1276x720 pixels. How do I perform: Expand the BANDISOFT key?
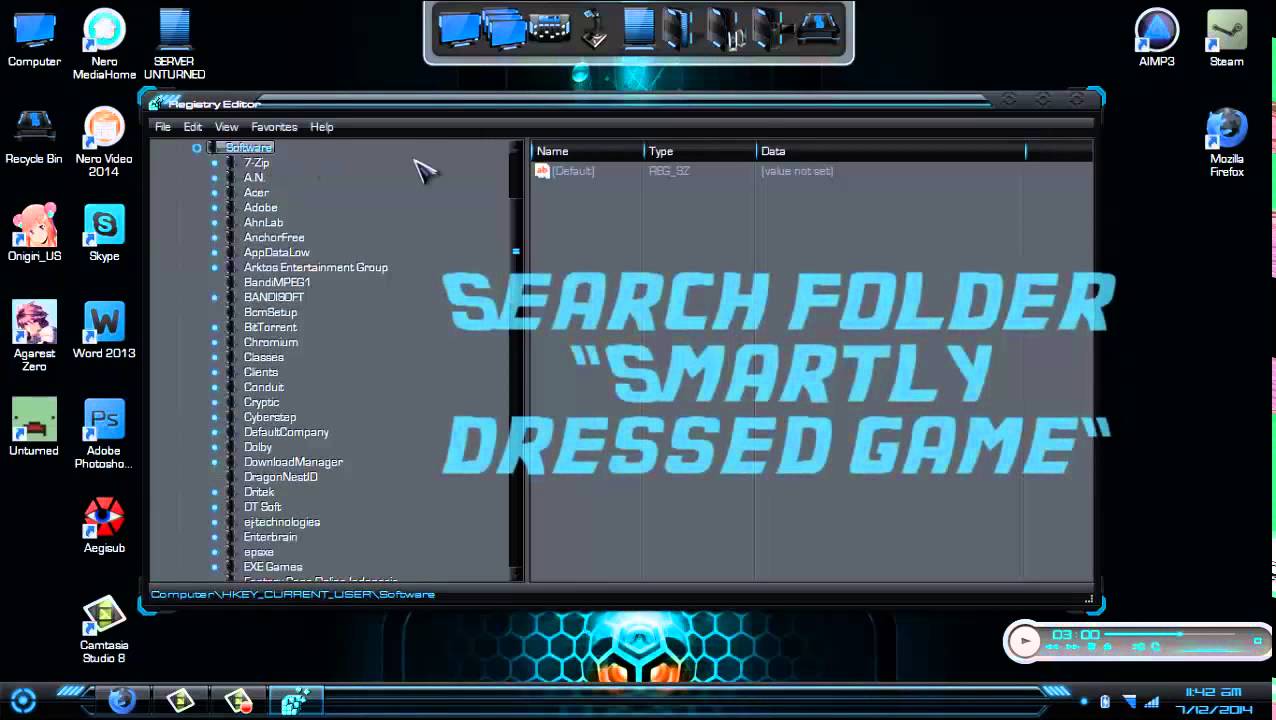tap(214, 298)
